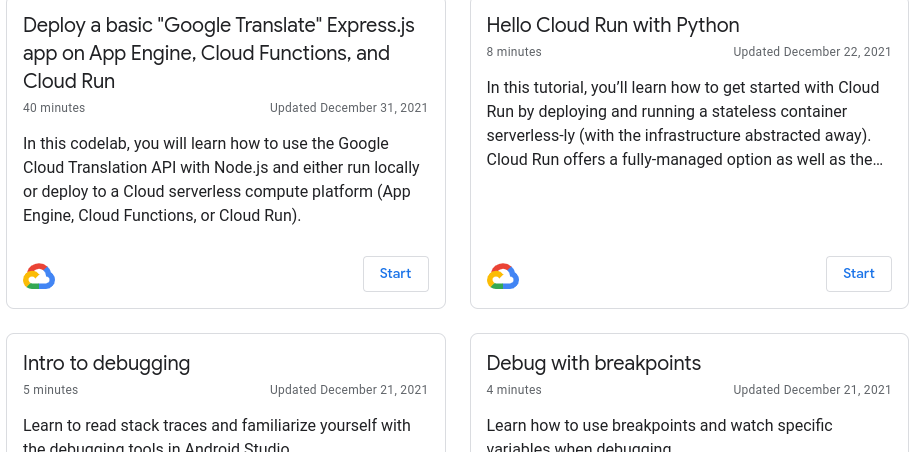Start the Google Translate Express.js codelab
The image size is (920, 452).
395,274
